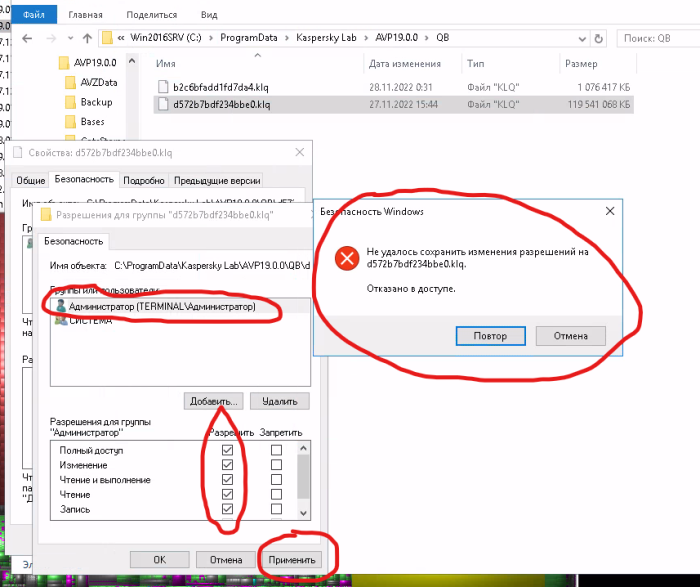Viewport: 700px width, 587px height.
Task: Select 'Win2016SRV (C:)' breadcrumb
Action: [166, 38]
